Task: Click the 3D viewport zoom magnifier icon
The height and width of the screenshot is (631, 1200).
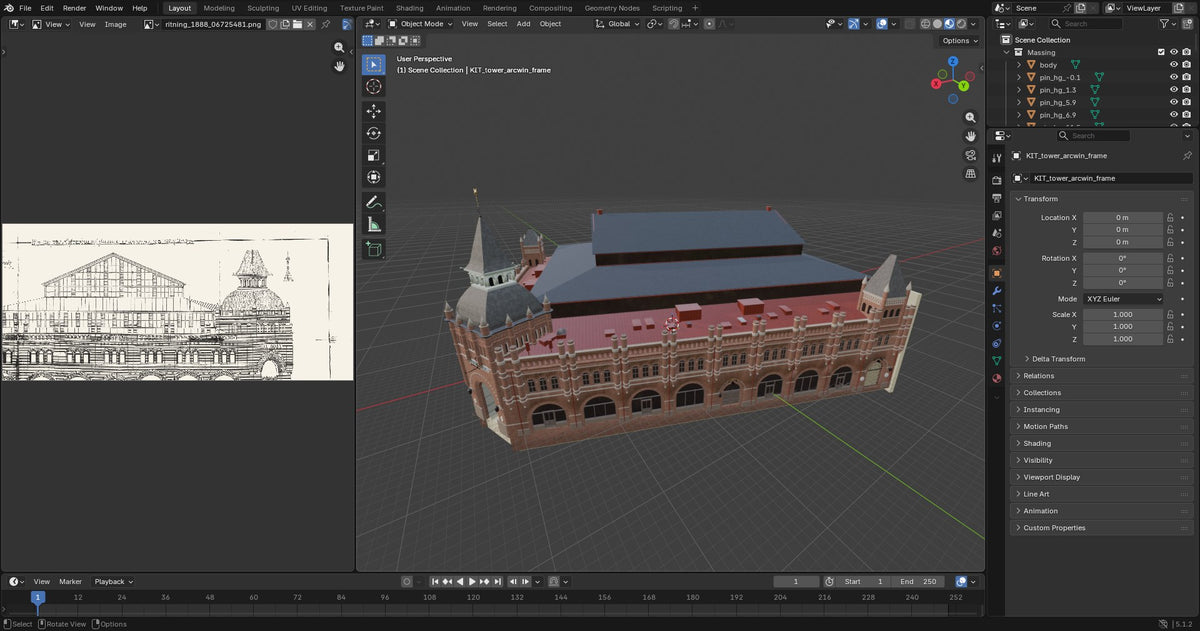Action: [x=970, y=117]
